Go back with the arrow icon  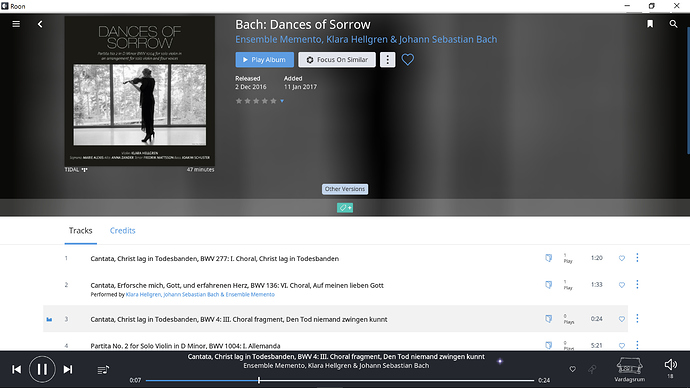tap(40, 24)
